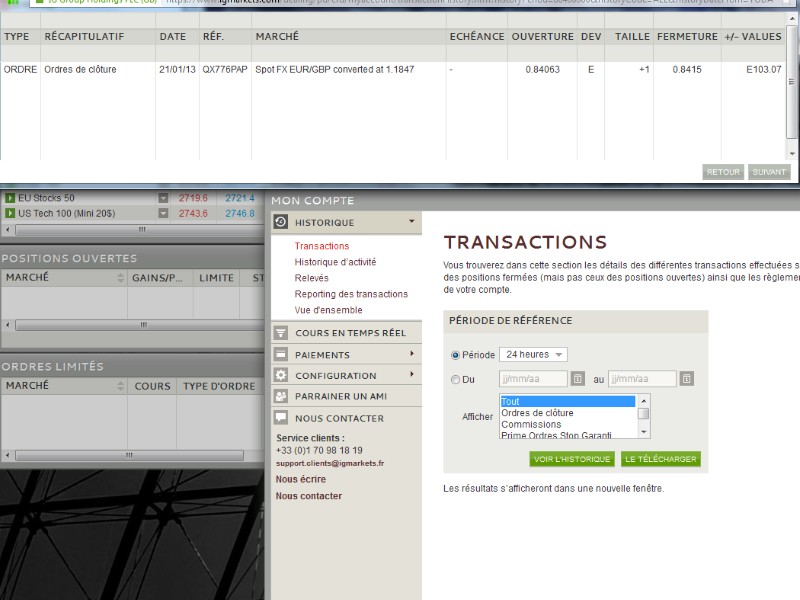Click the Suivant button

[769, 172]
